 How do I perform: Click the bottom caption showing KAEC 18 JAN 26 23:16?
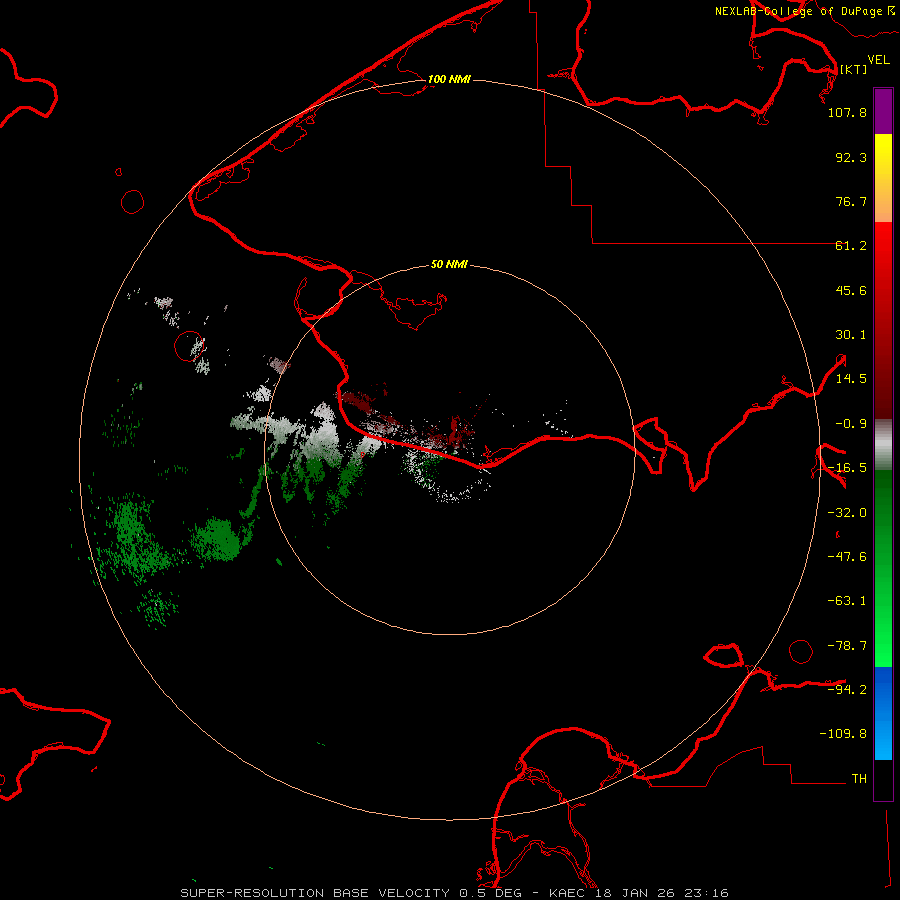[x=455, y=893]
